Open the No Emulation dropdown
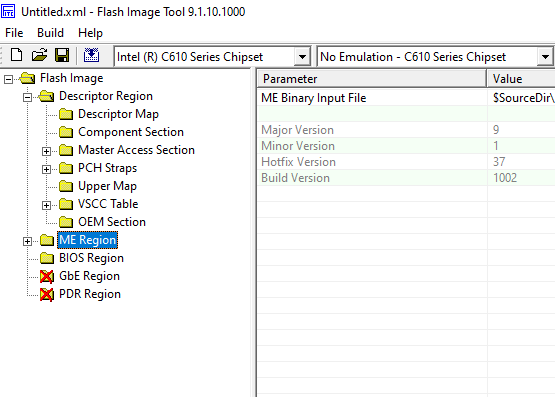 pyautogui.click(x=545, y=57)
